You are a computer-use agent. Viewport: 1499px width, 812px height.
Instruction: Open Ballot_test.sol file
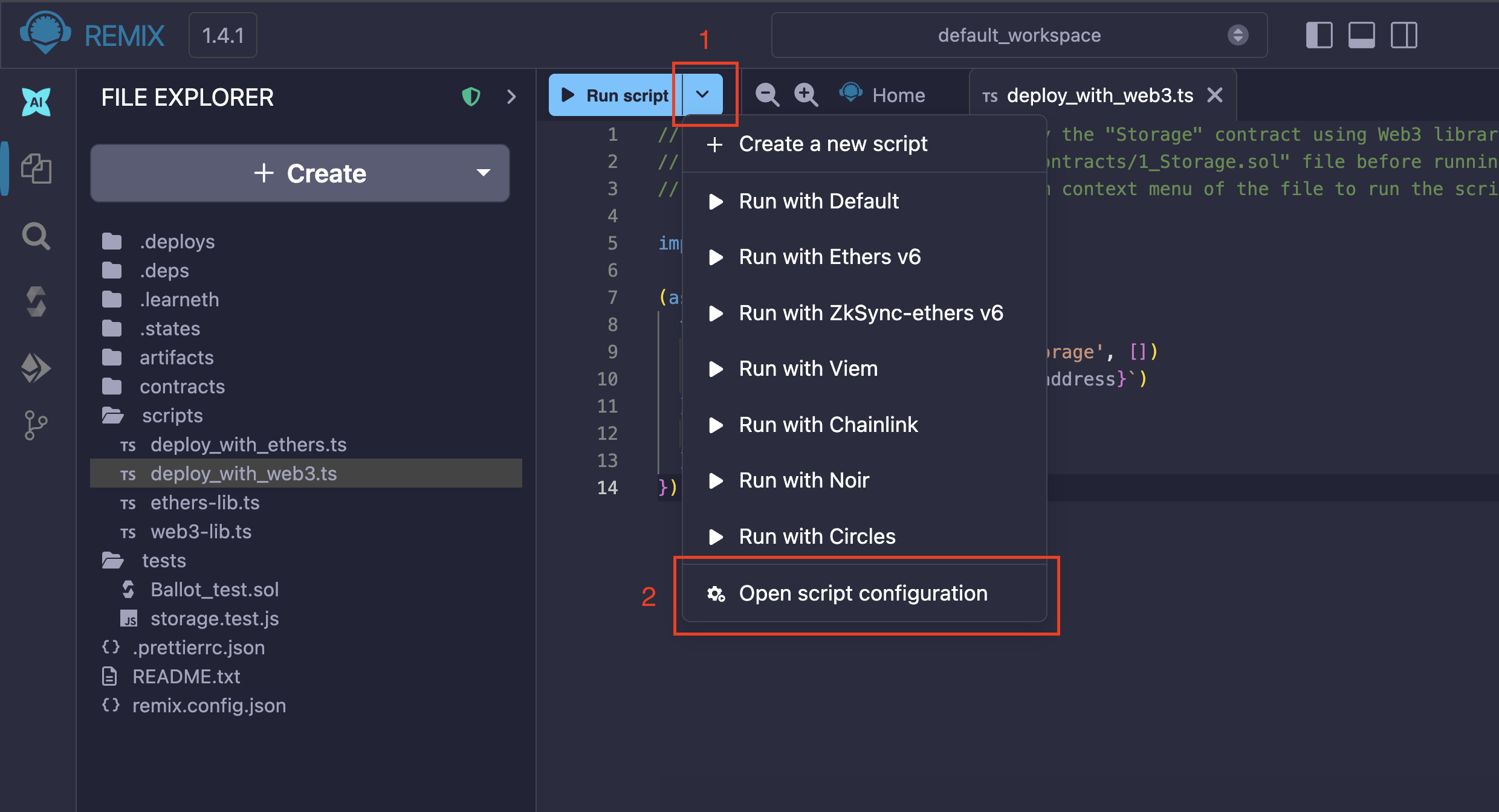coord(199,590)
